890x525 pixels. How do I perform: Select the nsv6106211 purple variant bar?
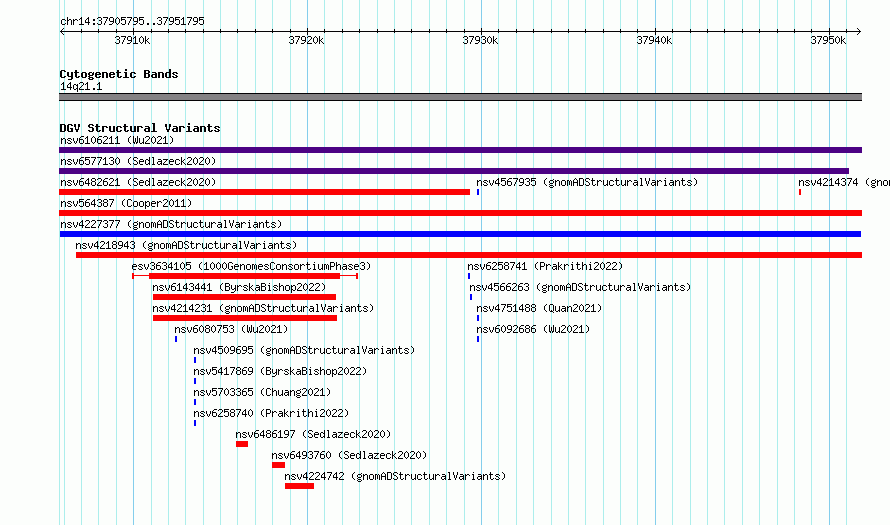pos(460,150)
